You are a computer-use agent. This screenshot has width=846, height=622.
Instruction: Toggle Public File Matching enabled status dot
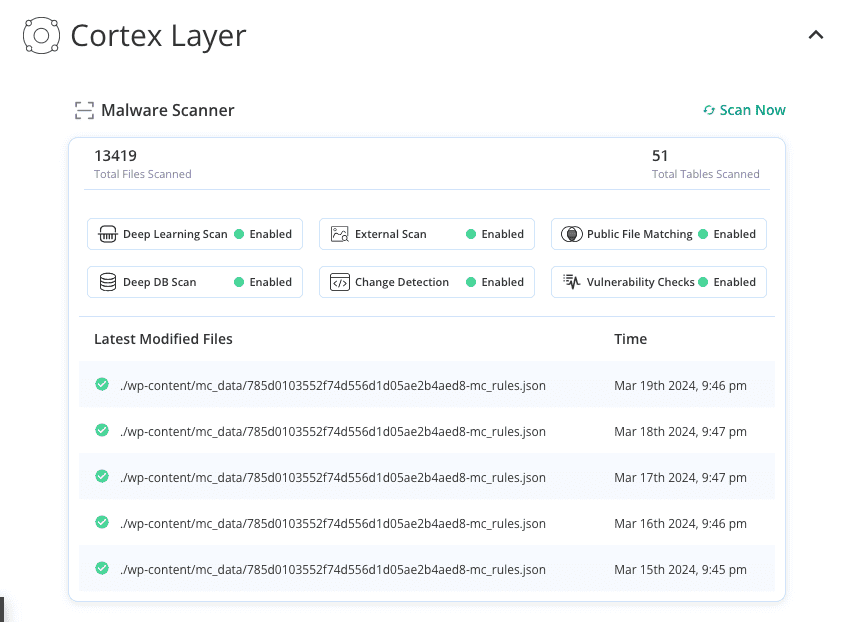coord(703,234)
